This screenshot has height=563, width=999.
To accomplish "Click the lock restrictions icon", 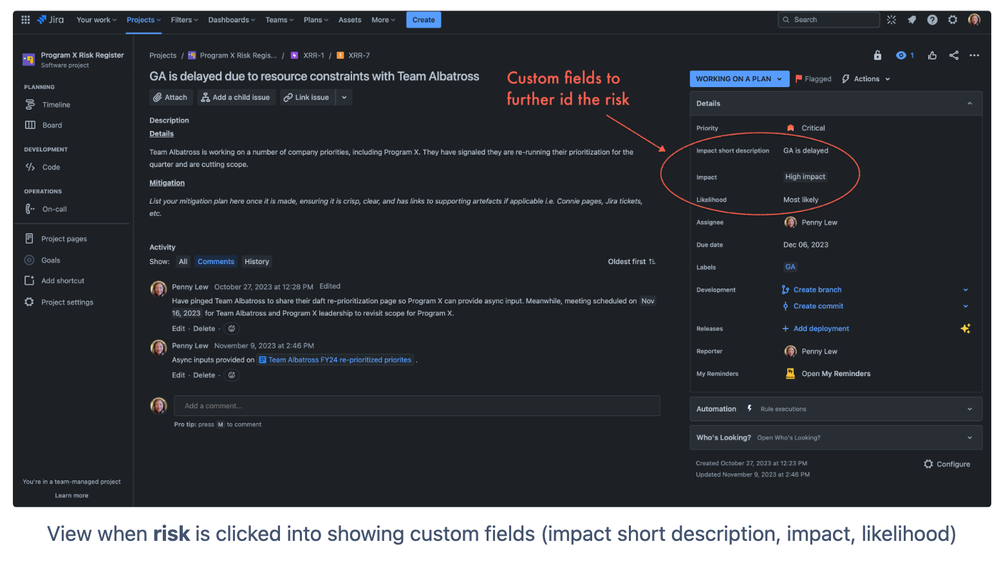I will [877, 55].
